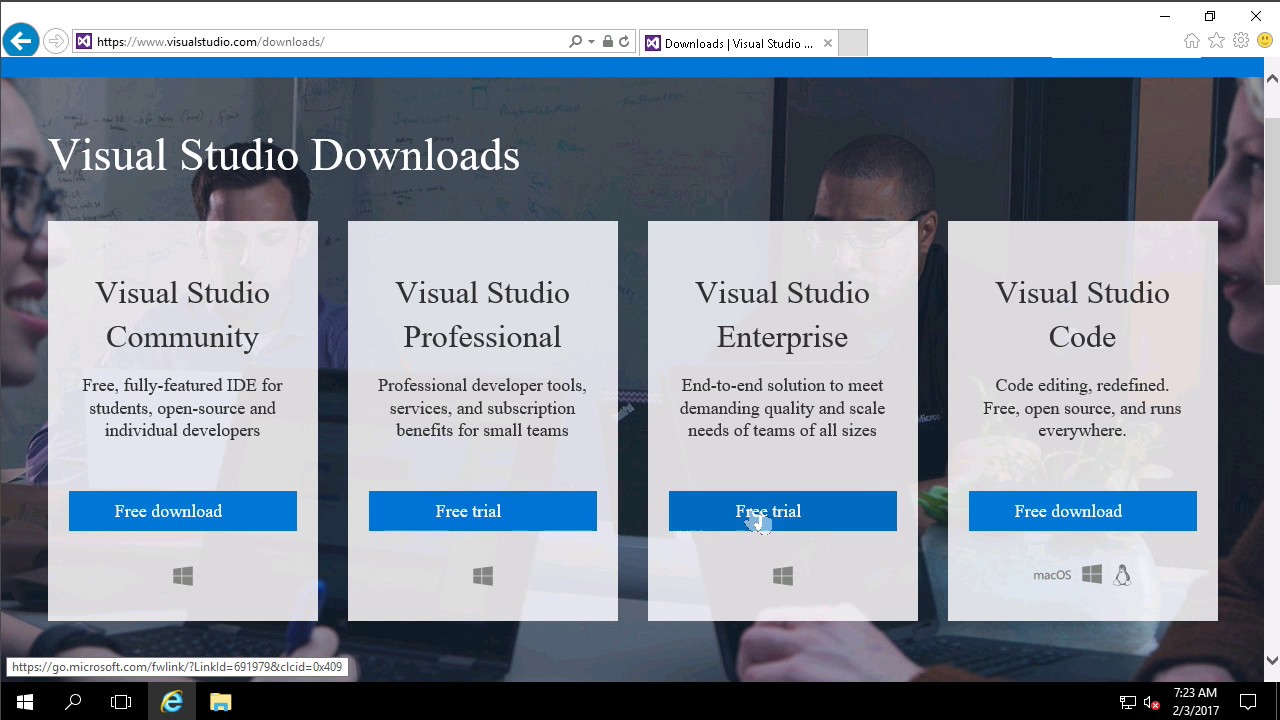Select the Downloads | Visual Studio tab
The image size is (1280, 720).
tap(738, 43)
